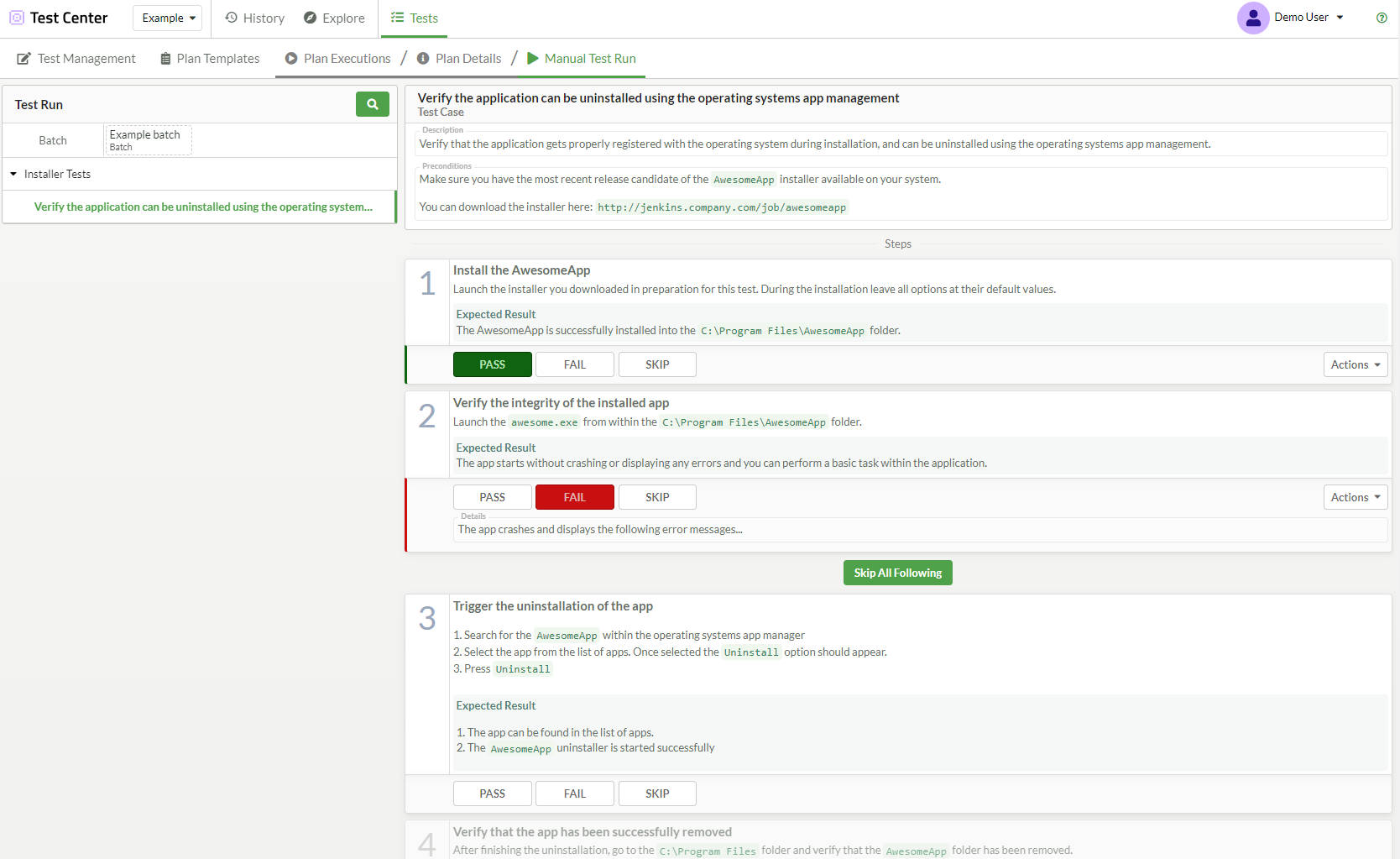
Task: Mark step 1 as PASS
Action: point(492,364)
